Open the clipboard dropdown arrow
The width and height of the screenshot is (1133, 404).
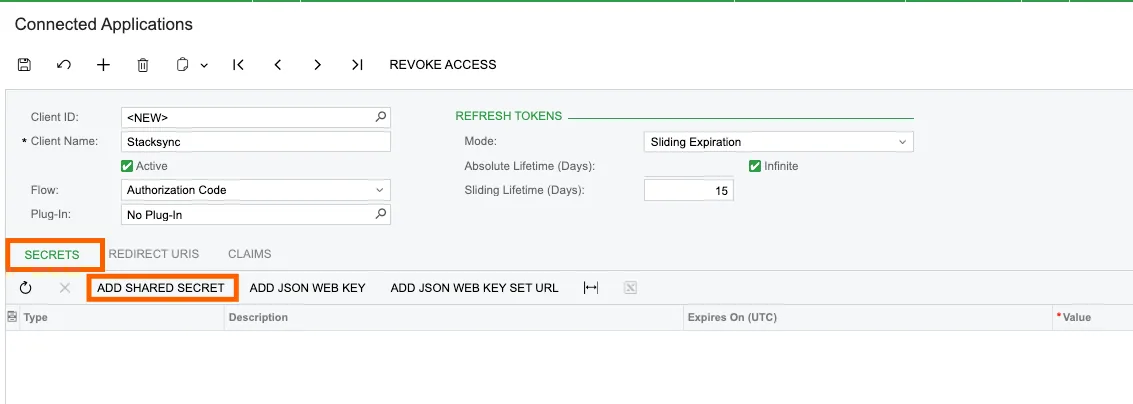[x=204, y=65]
